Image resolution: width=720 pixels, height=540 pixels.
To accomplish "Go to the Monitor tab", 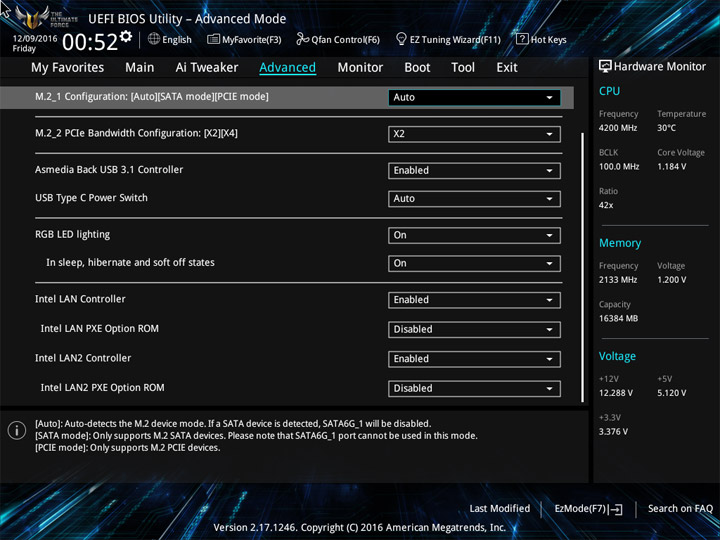I will pyautogui.click(x=360, y=68).
